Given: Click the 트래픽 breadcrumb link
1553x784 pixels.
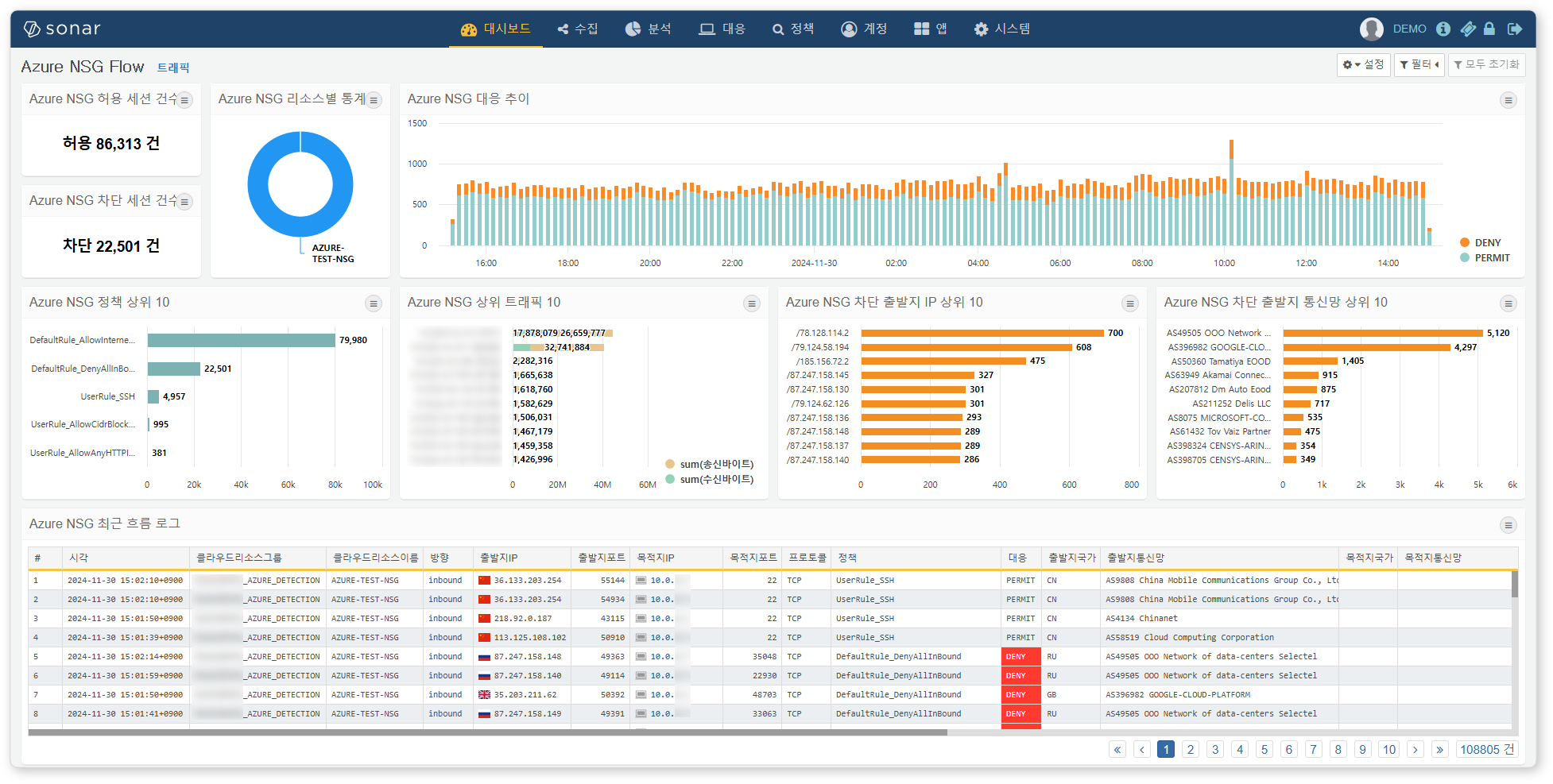Looking at the screenshot, I should click(173, 68).
